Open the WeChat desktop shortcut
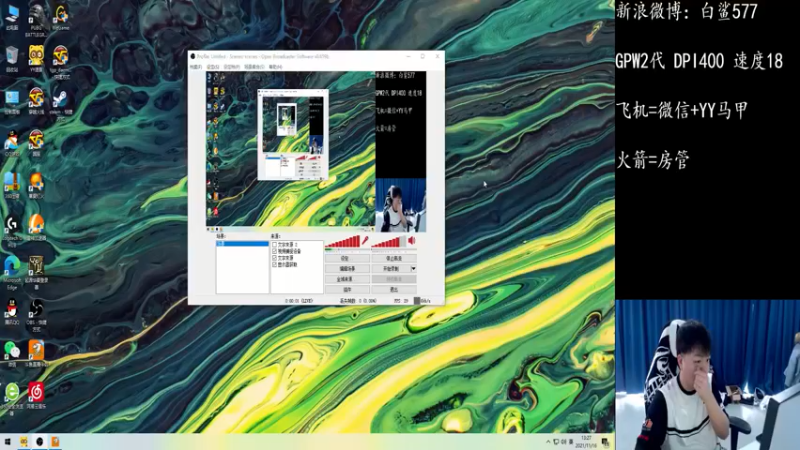Screen dimensions: 800x450 coord(12,354)
